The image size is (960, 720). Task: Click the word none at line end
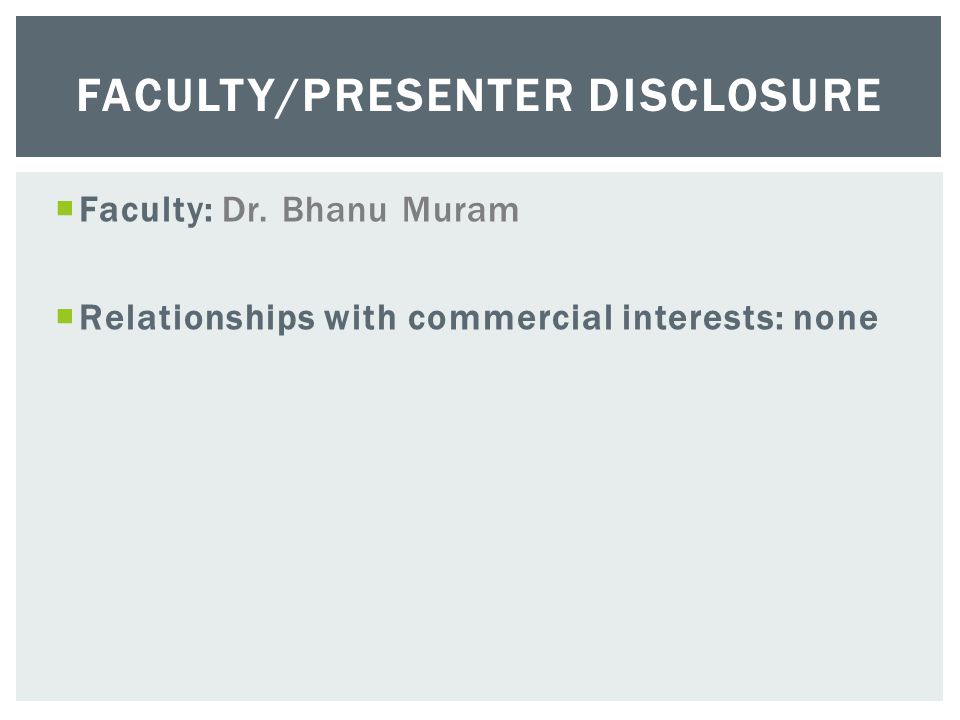836,320
